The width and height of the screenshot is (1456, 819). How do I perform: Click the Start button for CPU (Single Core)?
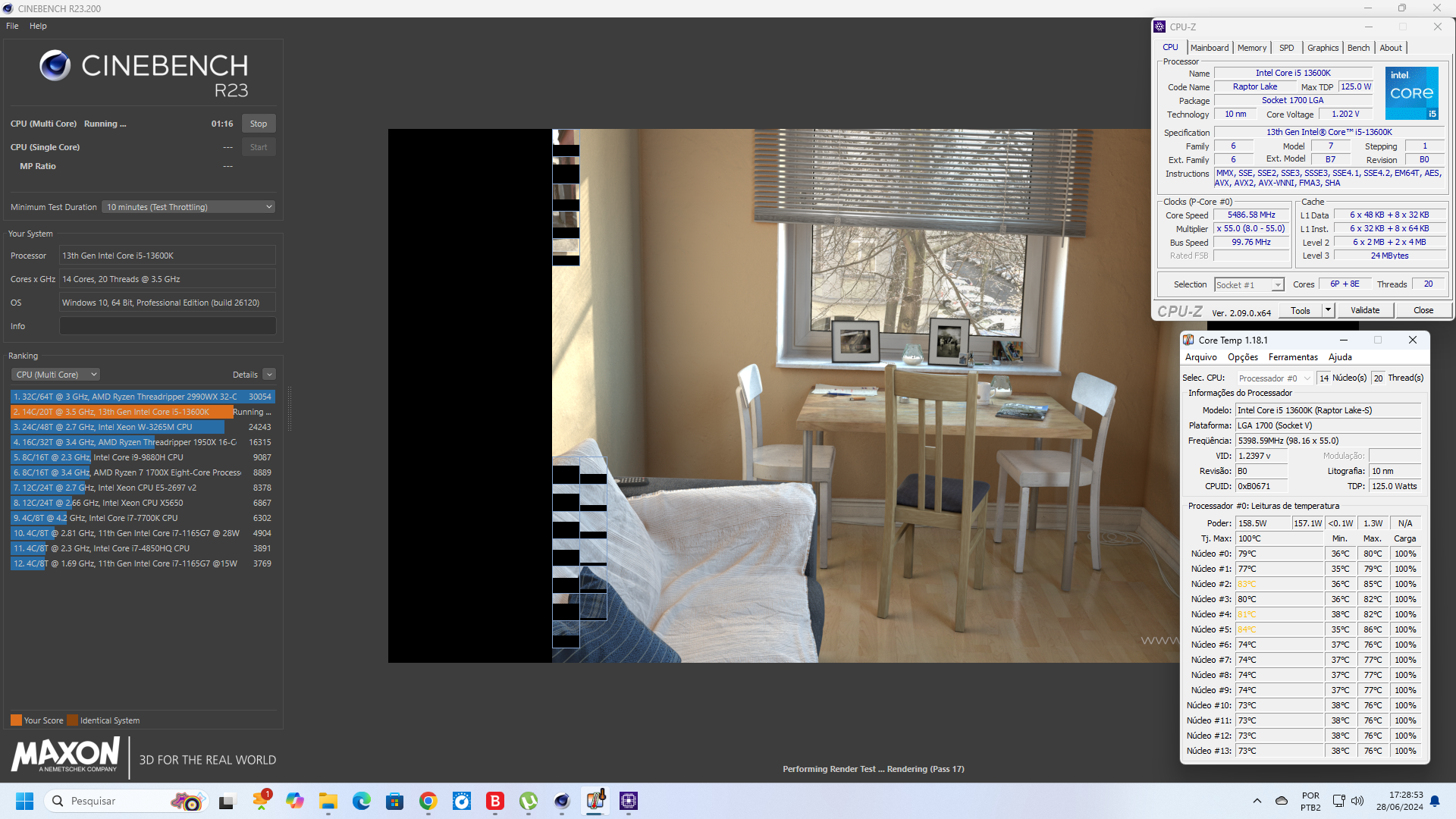[259, 147]
